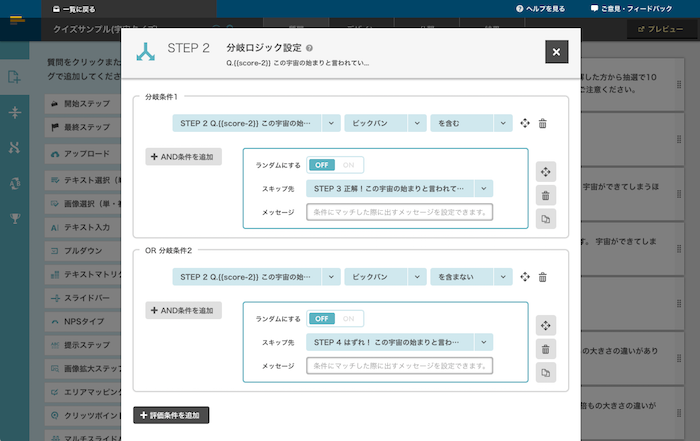Viewport: 700px width, 441px height.
Task: Click the copy icon in 分岐条件1 action box
Action: [x=545, y=219]
